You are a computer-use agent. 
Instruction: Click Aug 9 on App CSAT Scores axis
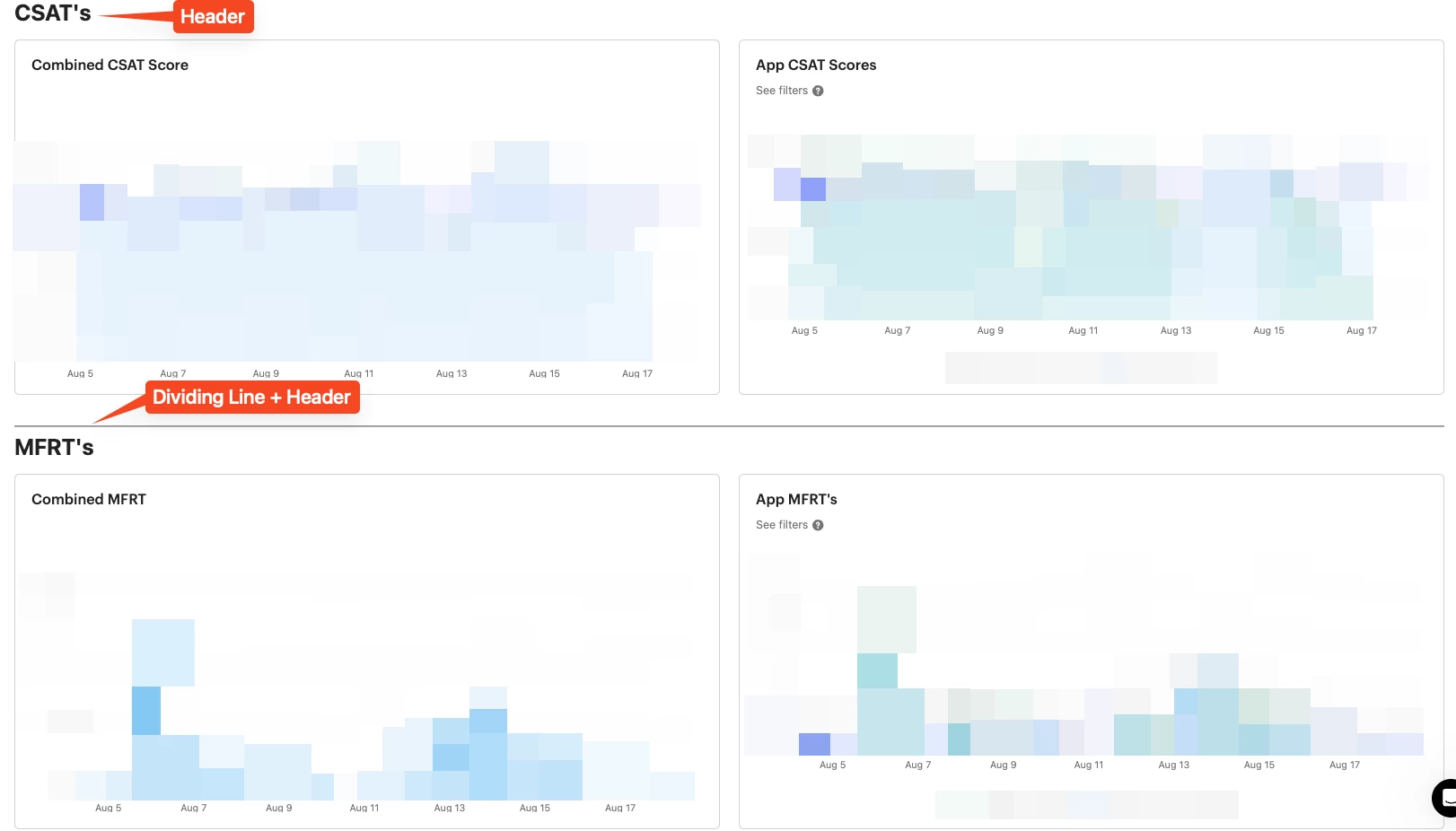coord(990,330)
